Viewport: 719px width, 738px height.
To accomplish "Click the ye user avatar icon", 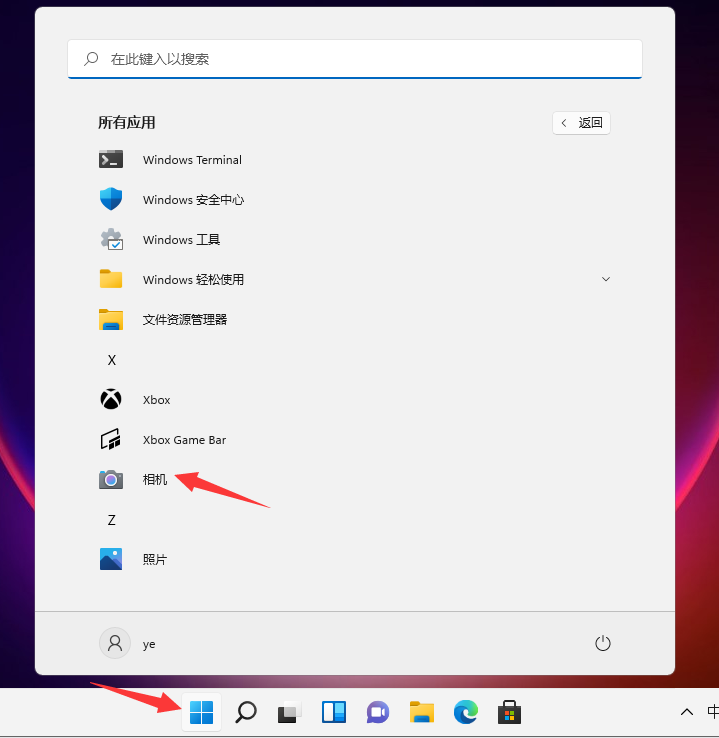I will coord(115,643).
